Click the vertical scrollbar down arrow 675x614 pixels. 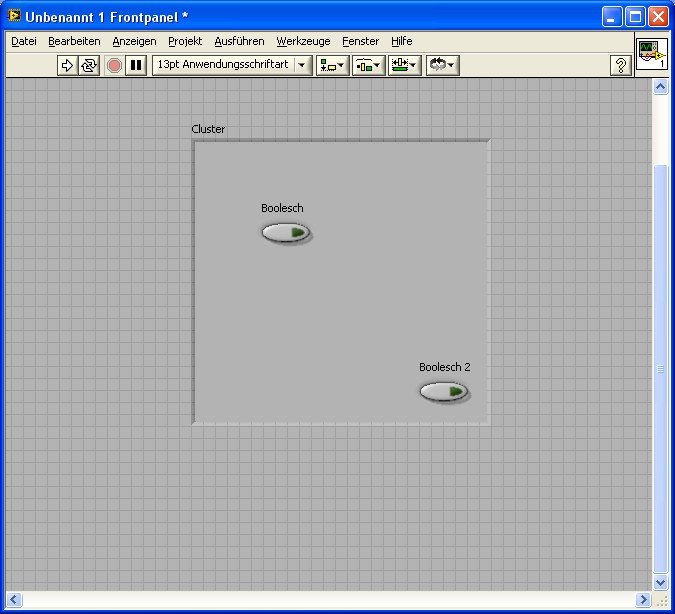pos(660,583)
